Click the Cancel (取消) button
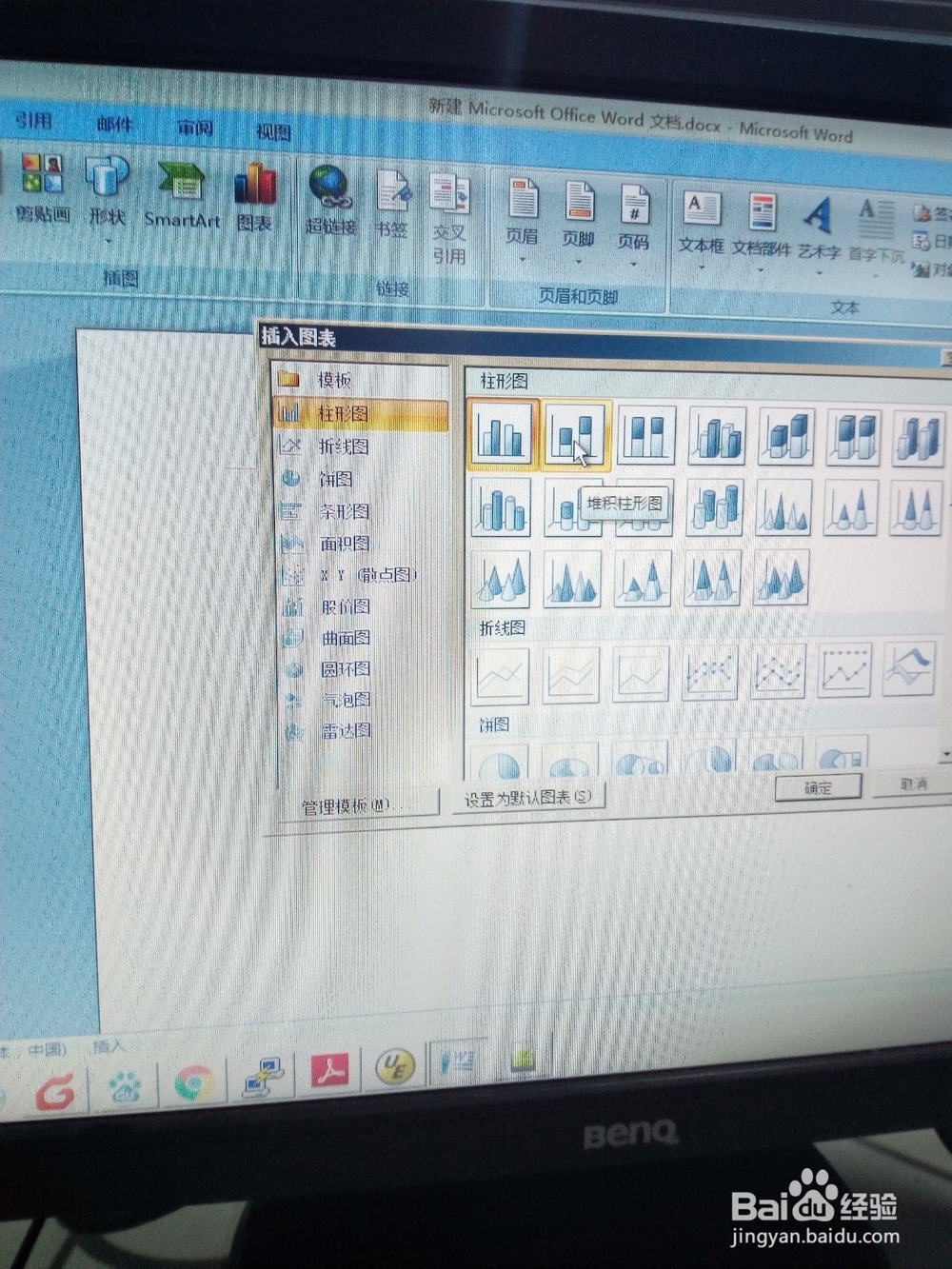 coord(914,783)
